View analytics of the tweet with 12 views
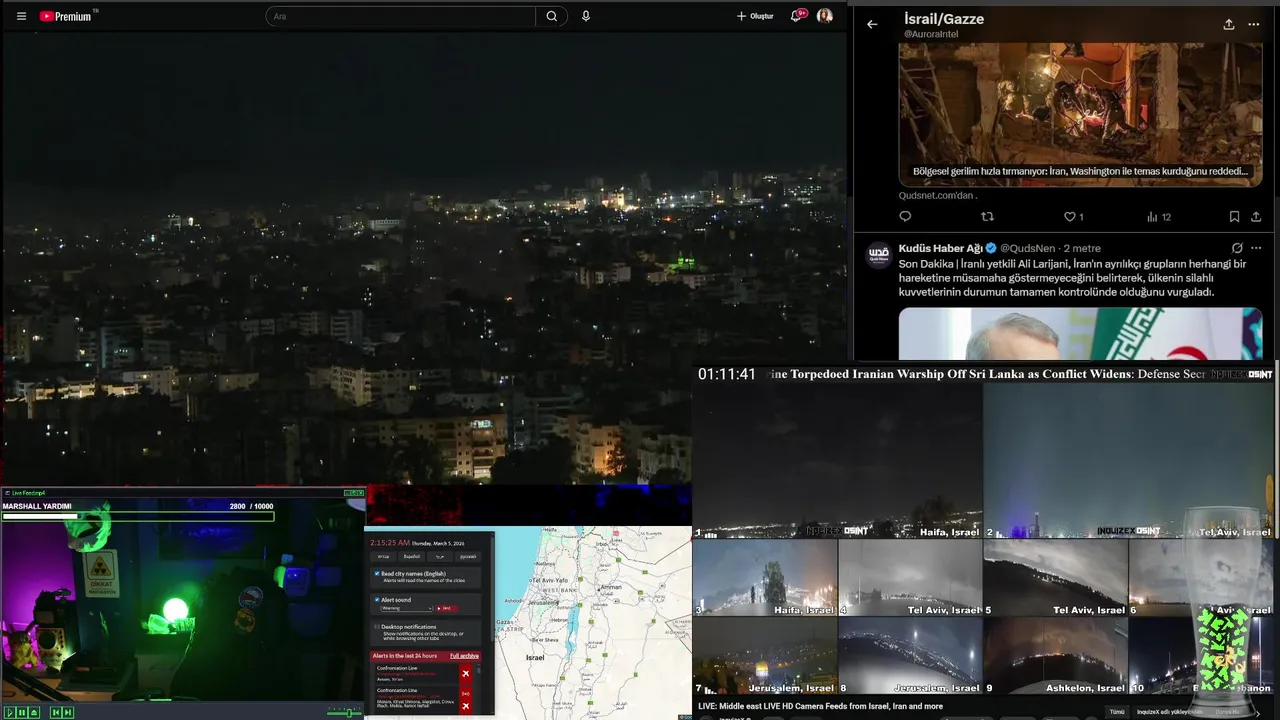Screen dimensions: 1280x720 [1158, 216]
